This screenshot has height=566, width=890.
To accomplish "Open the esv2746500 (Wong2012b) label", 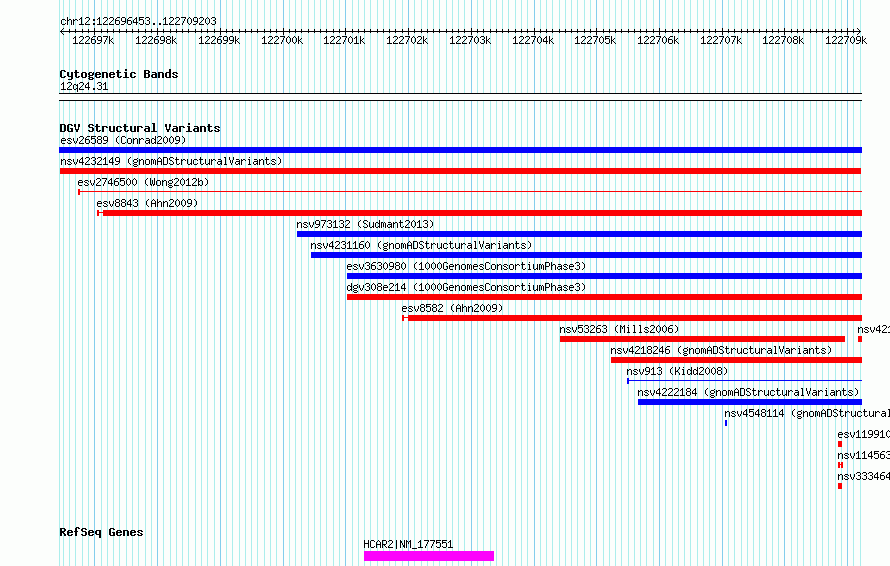I will pyautogui.click(x=143, y=182).
